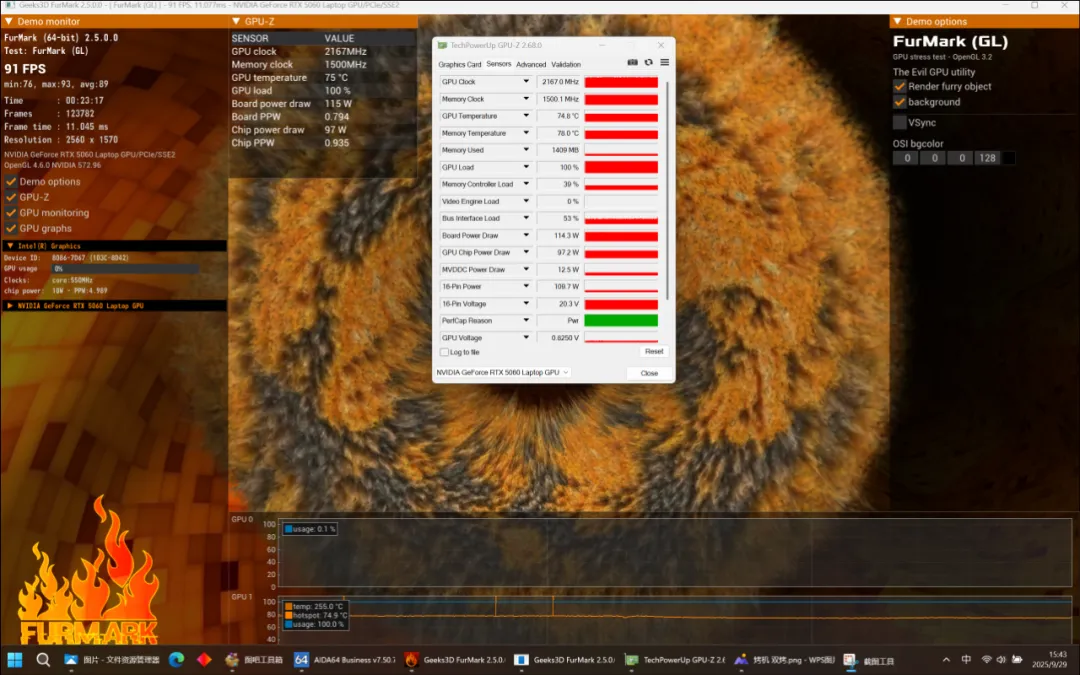Screen dimensions: 1080x675
Task: Click the 91 FPS readout
Action: coord(25,69)
